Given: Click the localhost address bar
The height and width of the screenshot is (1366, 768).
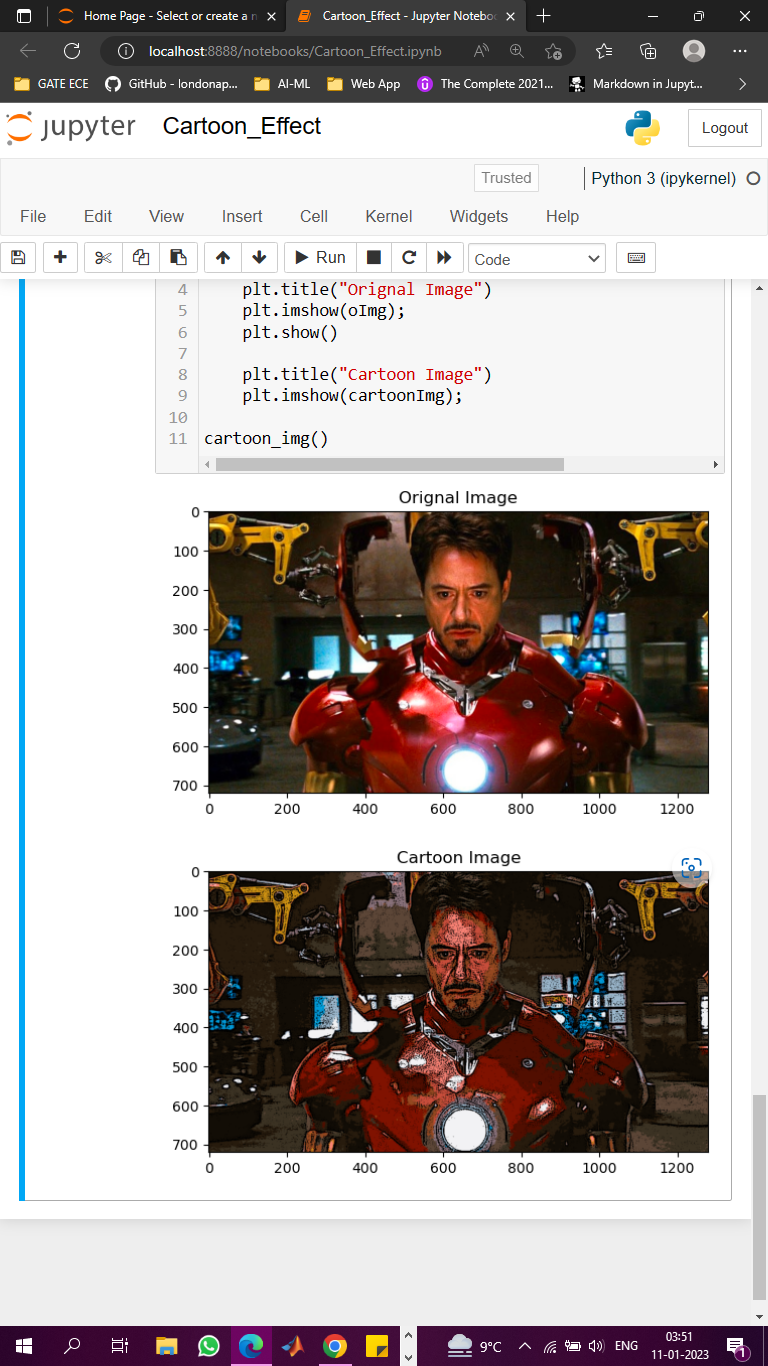Looking at the screenshot, I should (x=295, y=51).
